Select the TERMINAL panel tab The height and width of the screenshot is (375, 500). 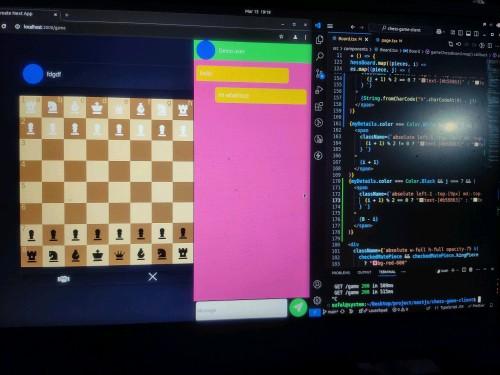[387, 272]
